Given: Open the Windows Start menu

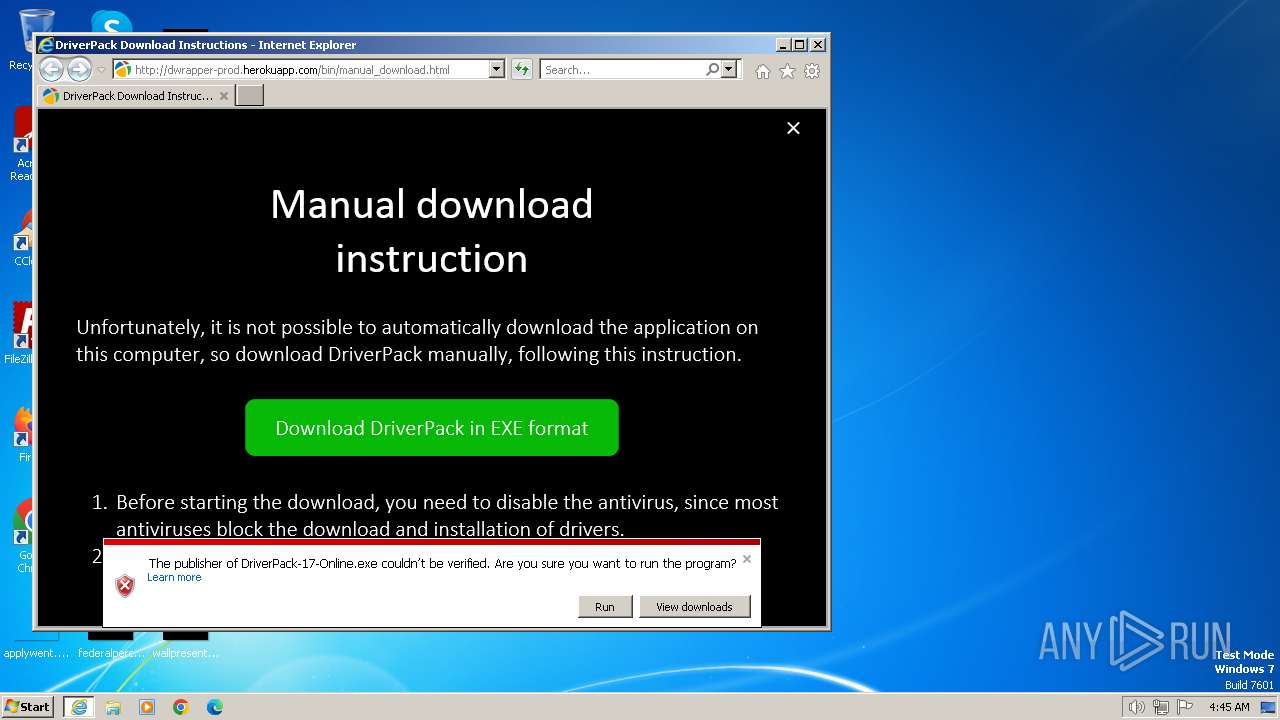Looking at the screenshot, I should pos(27,706).
